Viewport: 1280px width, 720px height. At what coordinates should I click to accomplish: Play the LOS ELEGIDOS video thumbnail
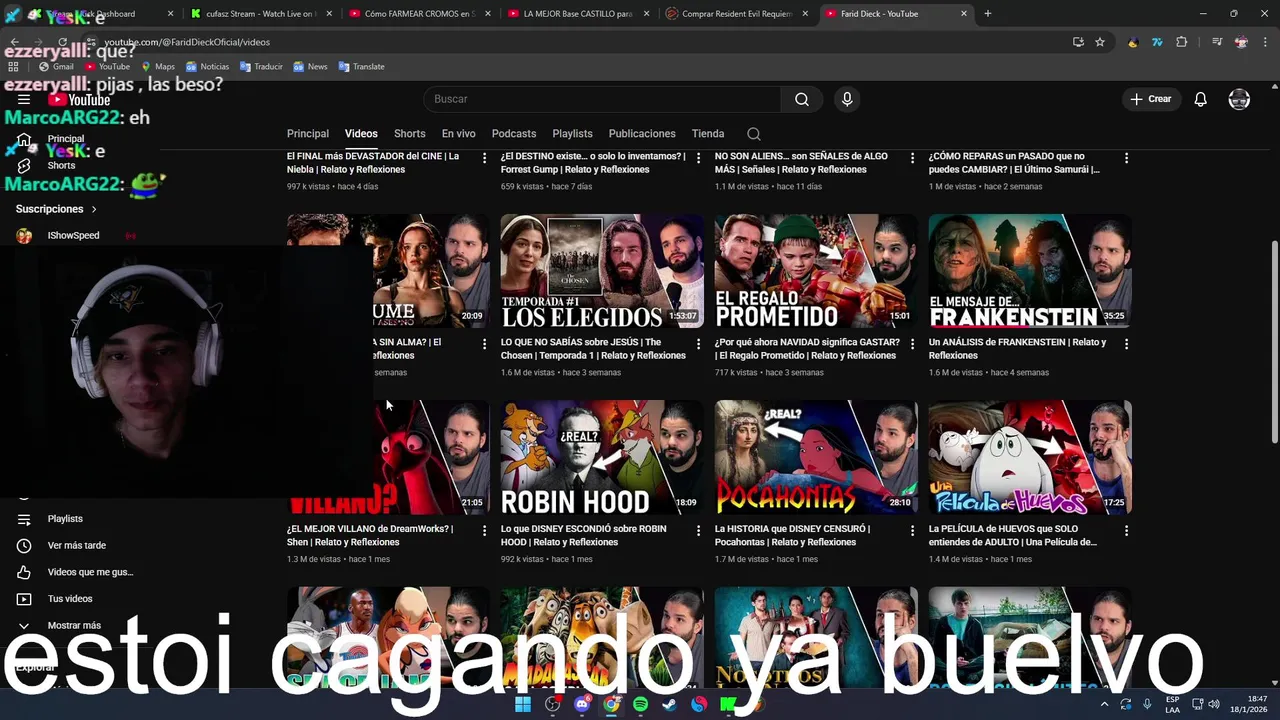point(602,271)
